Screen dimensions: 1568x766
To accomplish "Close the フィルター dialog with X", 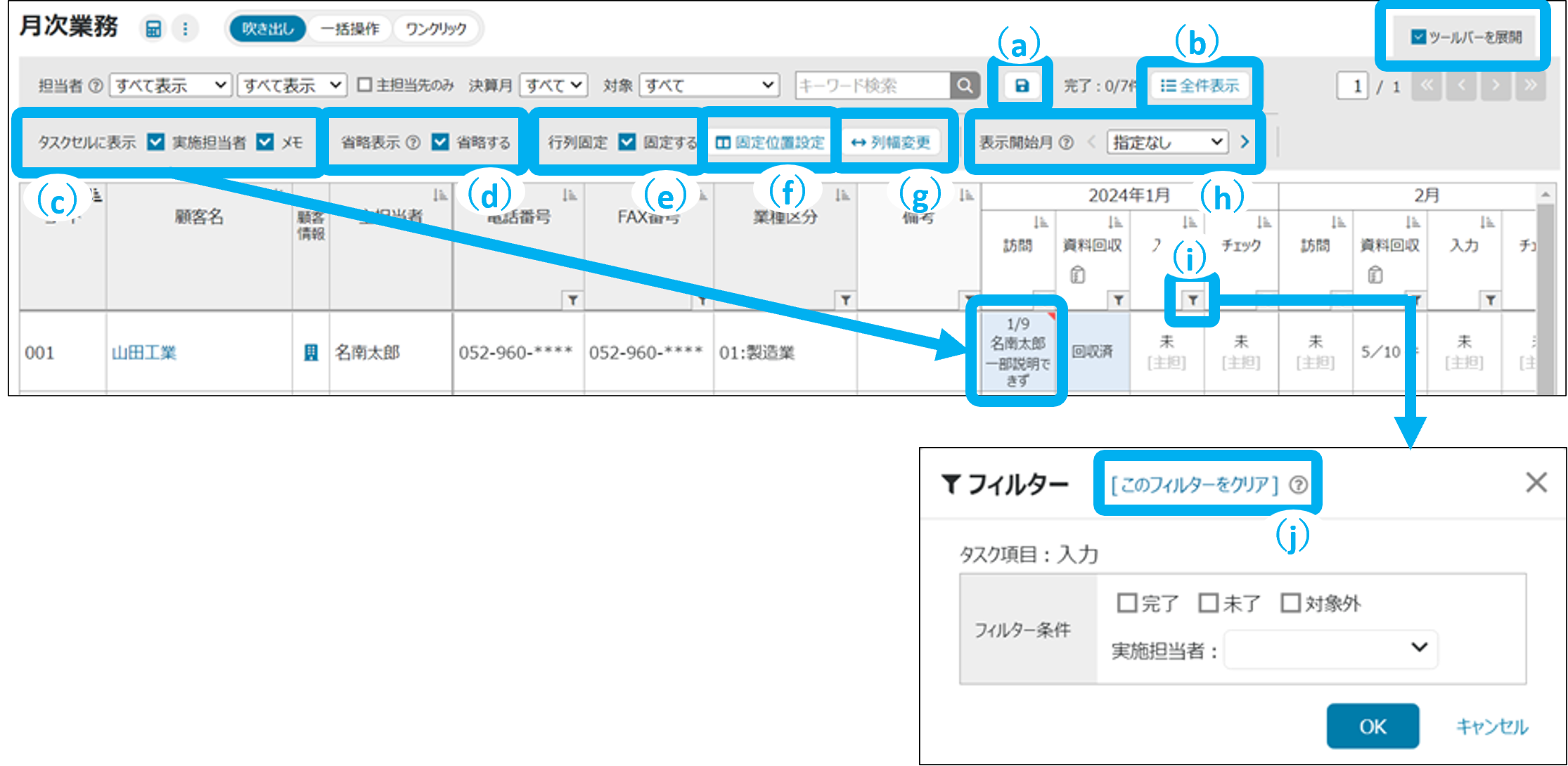I will (x=1536, y=483).
